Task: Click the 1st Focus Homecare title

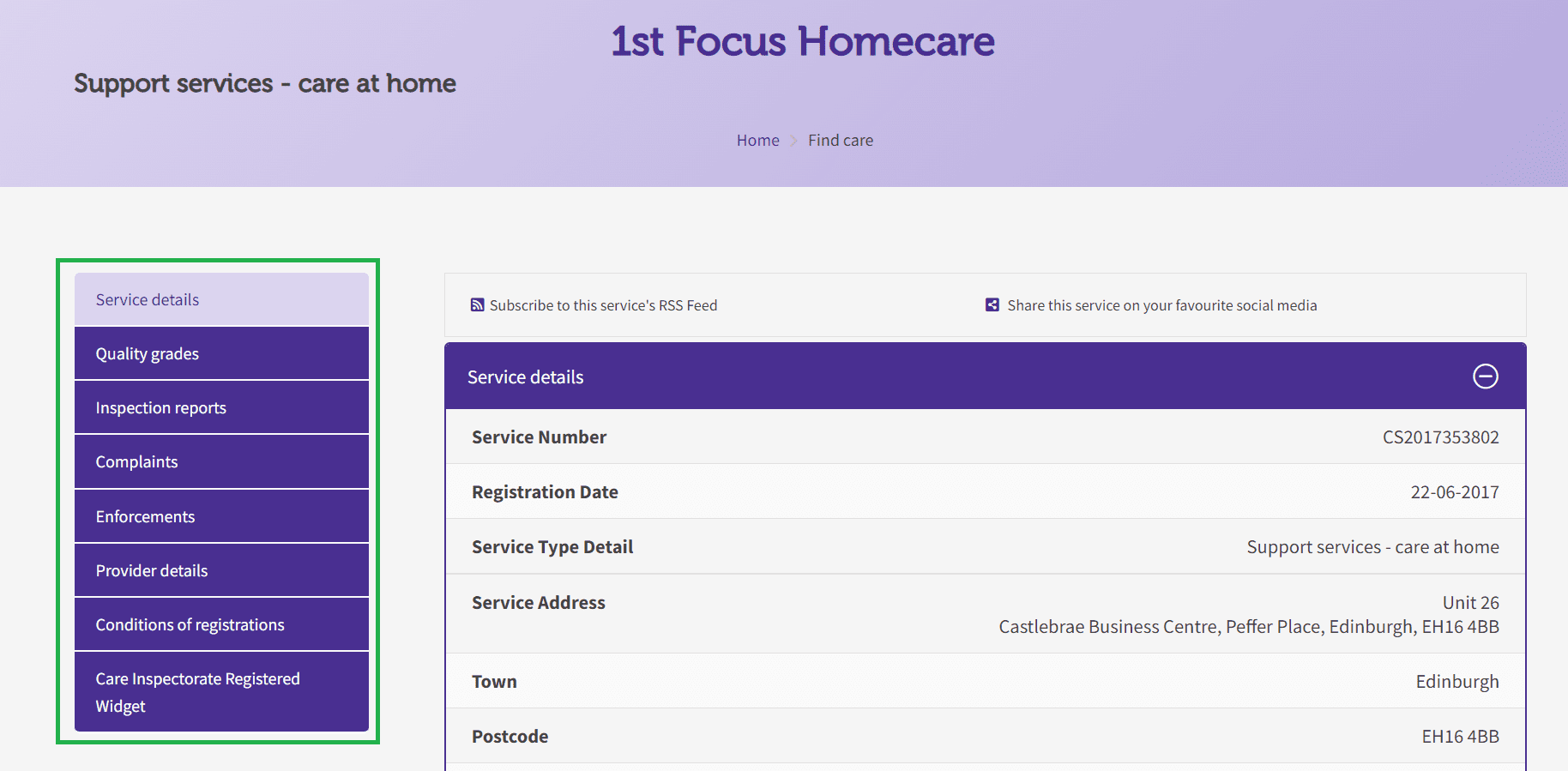Action: click(x=803, y=41)
